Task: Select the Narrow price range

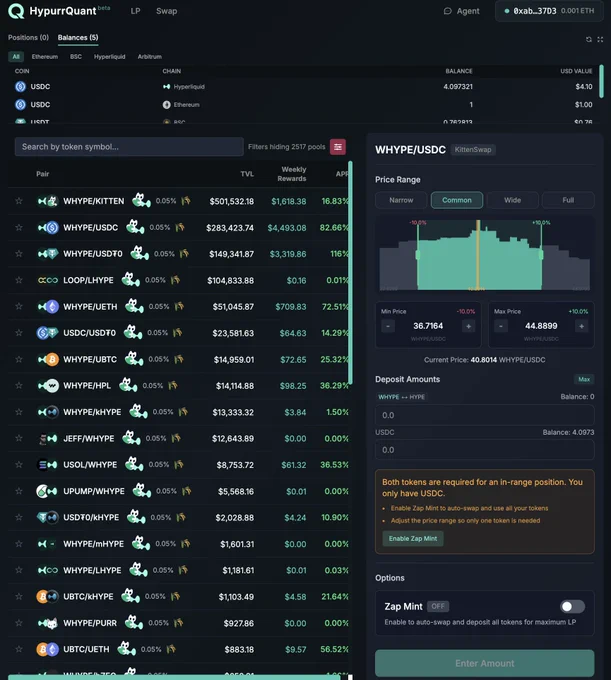Action: tap(401, 200)
